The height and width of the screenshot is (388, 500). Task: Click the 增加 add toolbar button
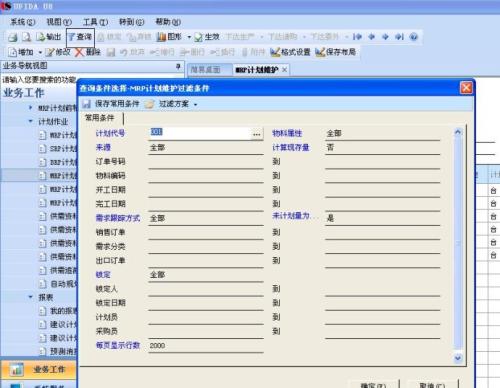coord(21,52)
